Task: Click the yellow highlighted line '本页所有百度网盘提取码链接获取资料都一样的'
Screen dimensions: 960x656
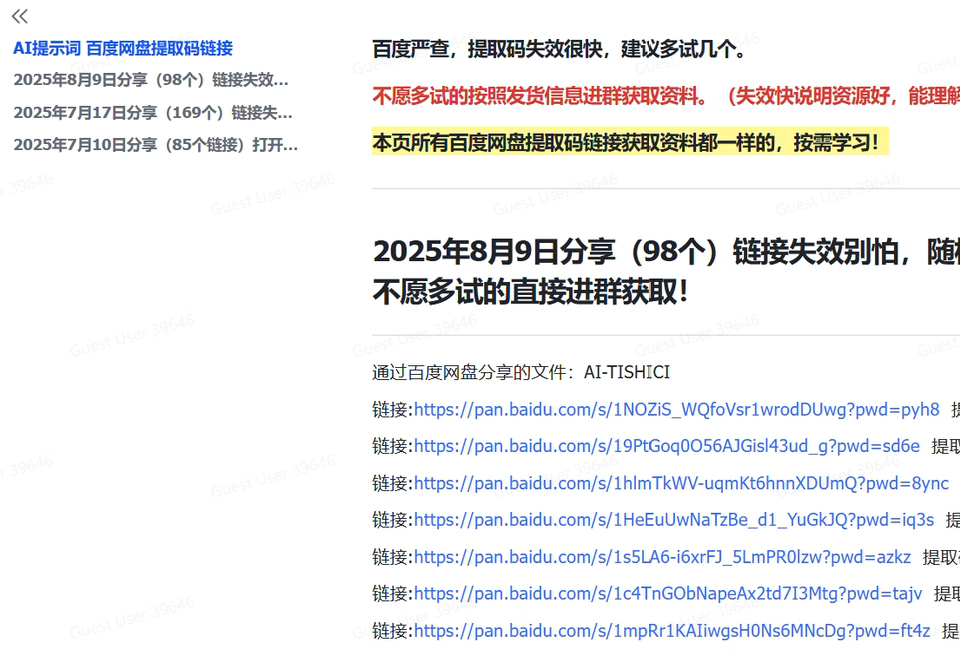Action: (x=630, y=143)
